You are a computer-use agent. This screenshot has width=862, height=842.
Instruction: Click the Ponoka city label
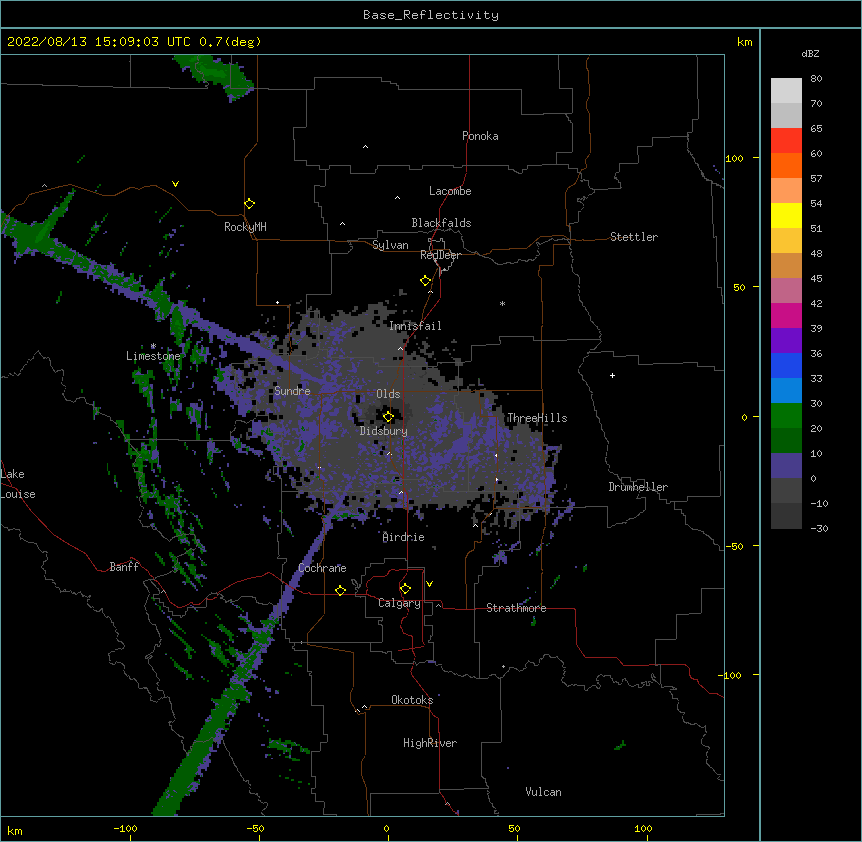(x=480, y=136)
